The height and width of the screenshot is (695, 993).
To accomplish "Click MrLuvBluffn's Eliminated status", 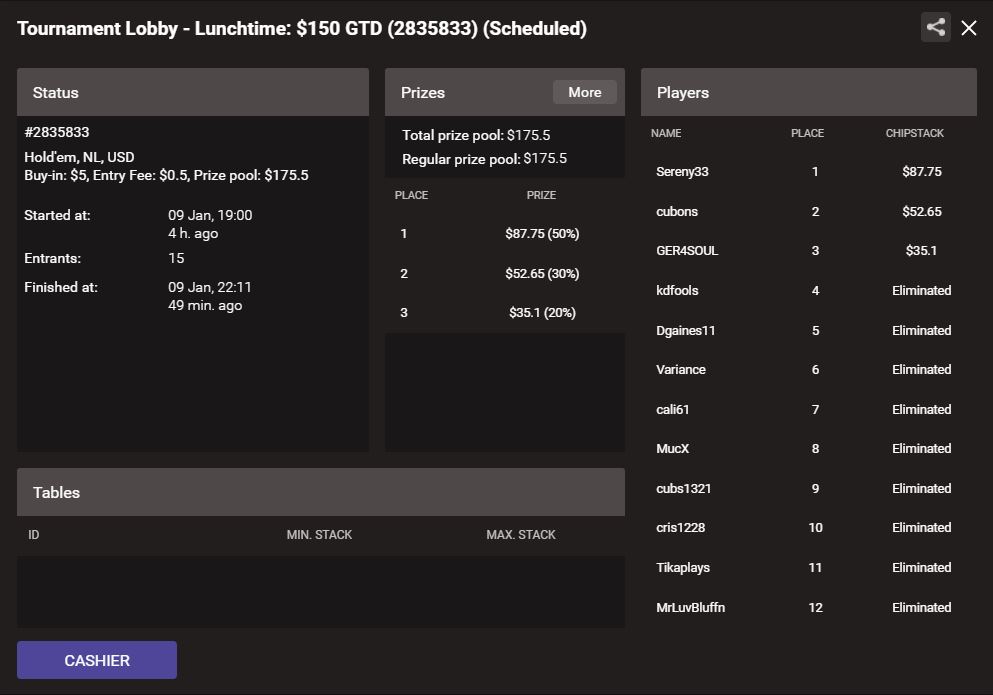I will (921, 608).
